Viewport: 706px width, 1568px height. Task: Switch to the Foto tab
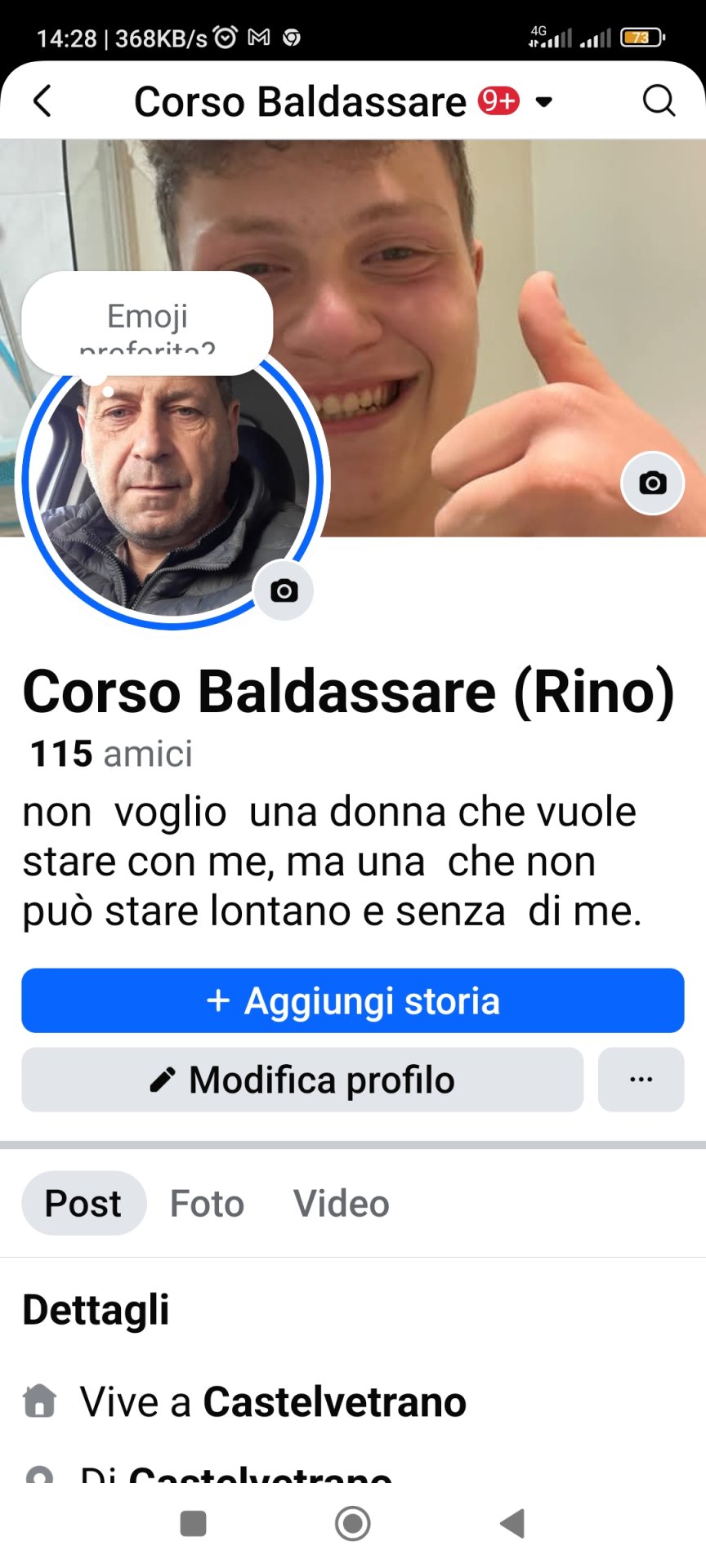(x=207, y=1203)
